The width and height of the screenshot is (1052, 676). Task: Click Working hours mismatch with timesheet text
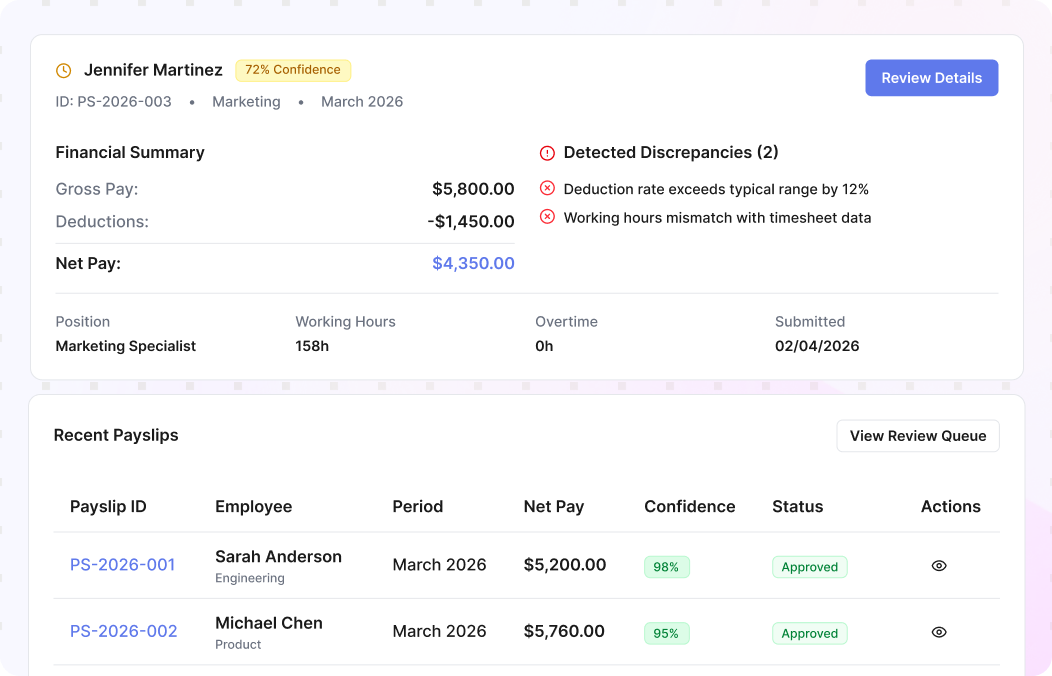(x=717, y=218)
